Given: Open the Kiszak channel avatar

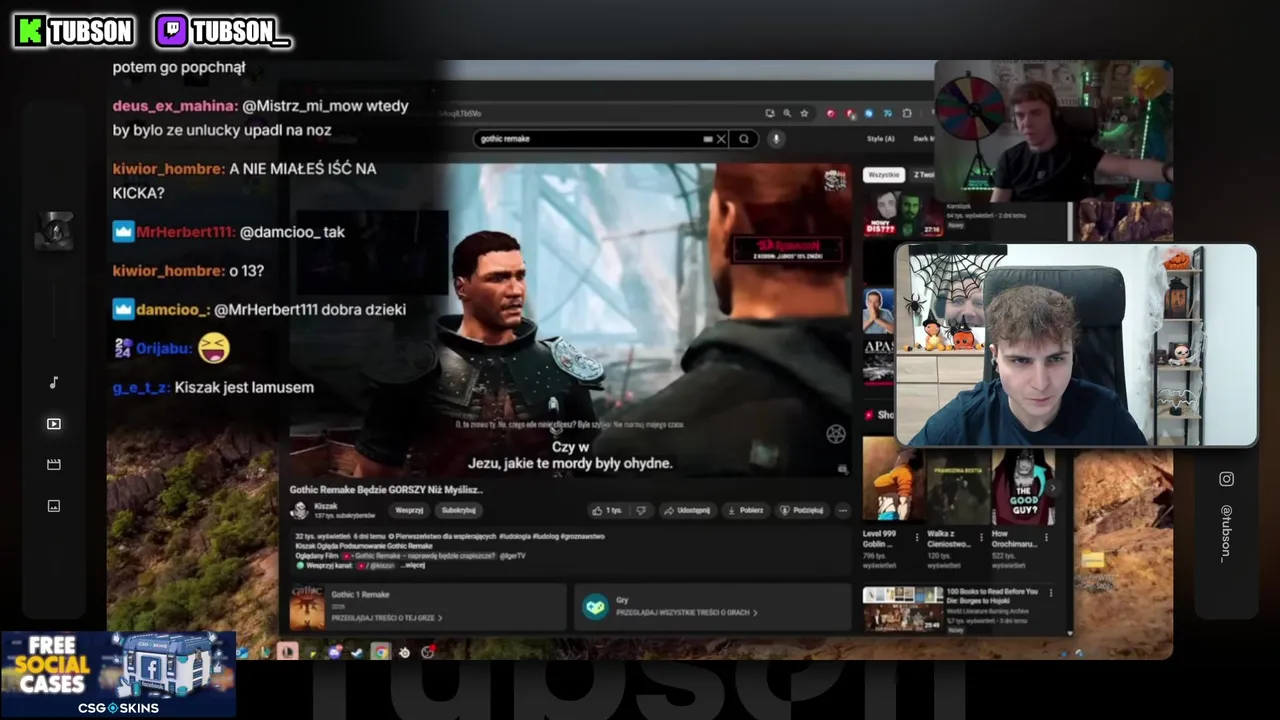Looking at the screenshot, I should pos(299,510).
